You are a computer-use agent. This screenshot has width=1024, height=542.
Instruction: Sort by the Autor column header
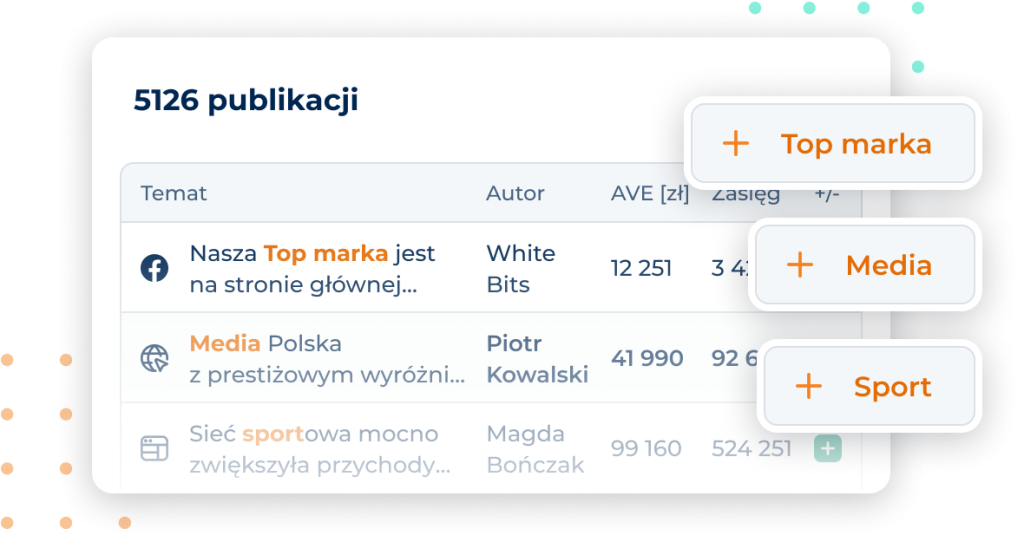point(515,193)
